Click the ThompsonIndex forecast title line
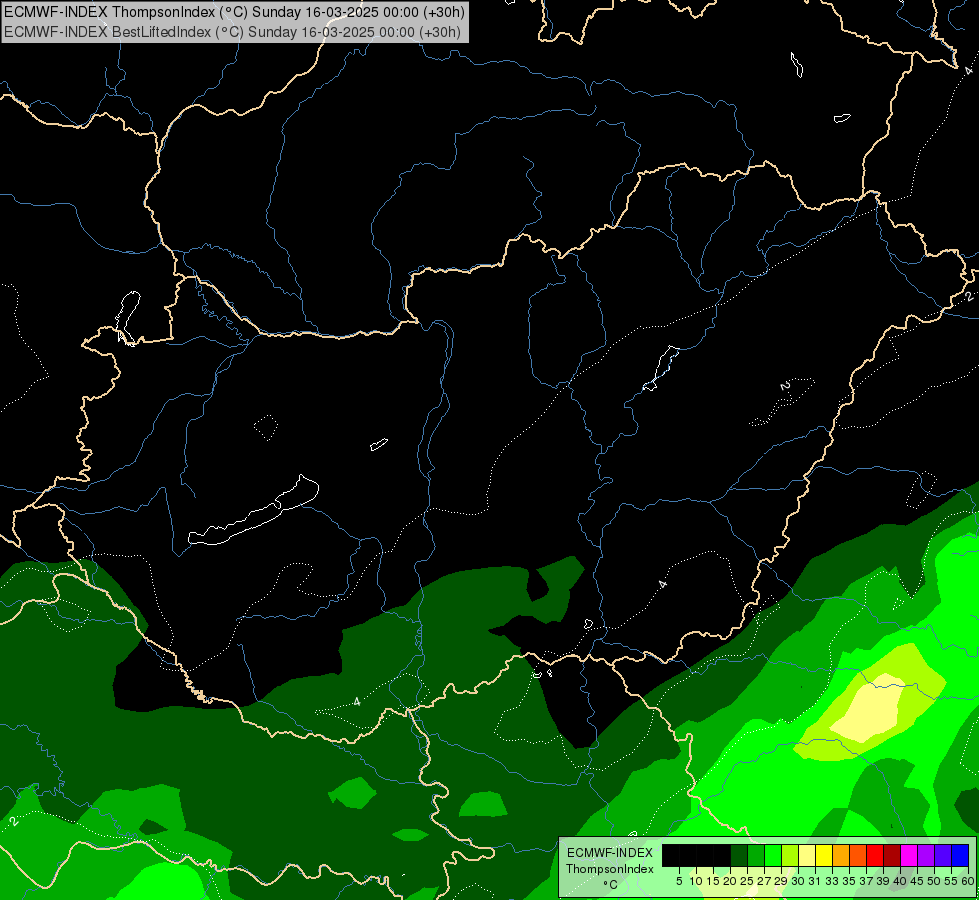 click(234, 12)
